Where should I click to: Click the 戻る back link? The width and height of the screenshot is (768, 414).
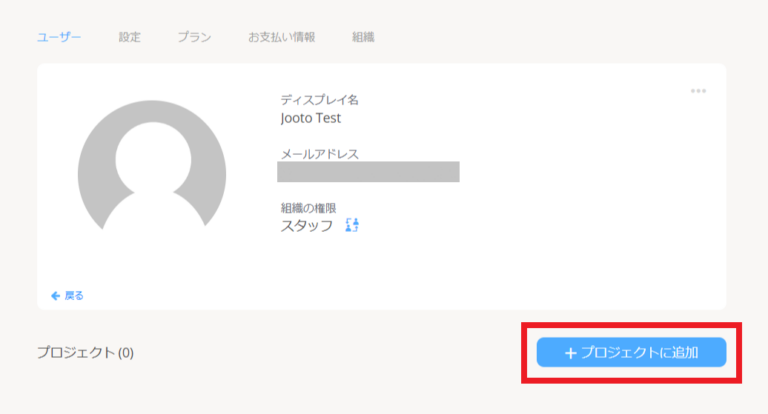[67, 295]
